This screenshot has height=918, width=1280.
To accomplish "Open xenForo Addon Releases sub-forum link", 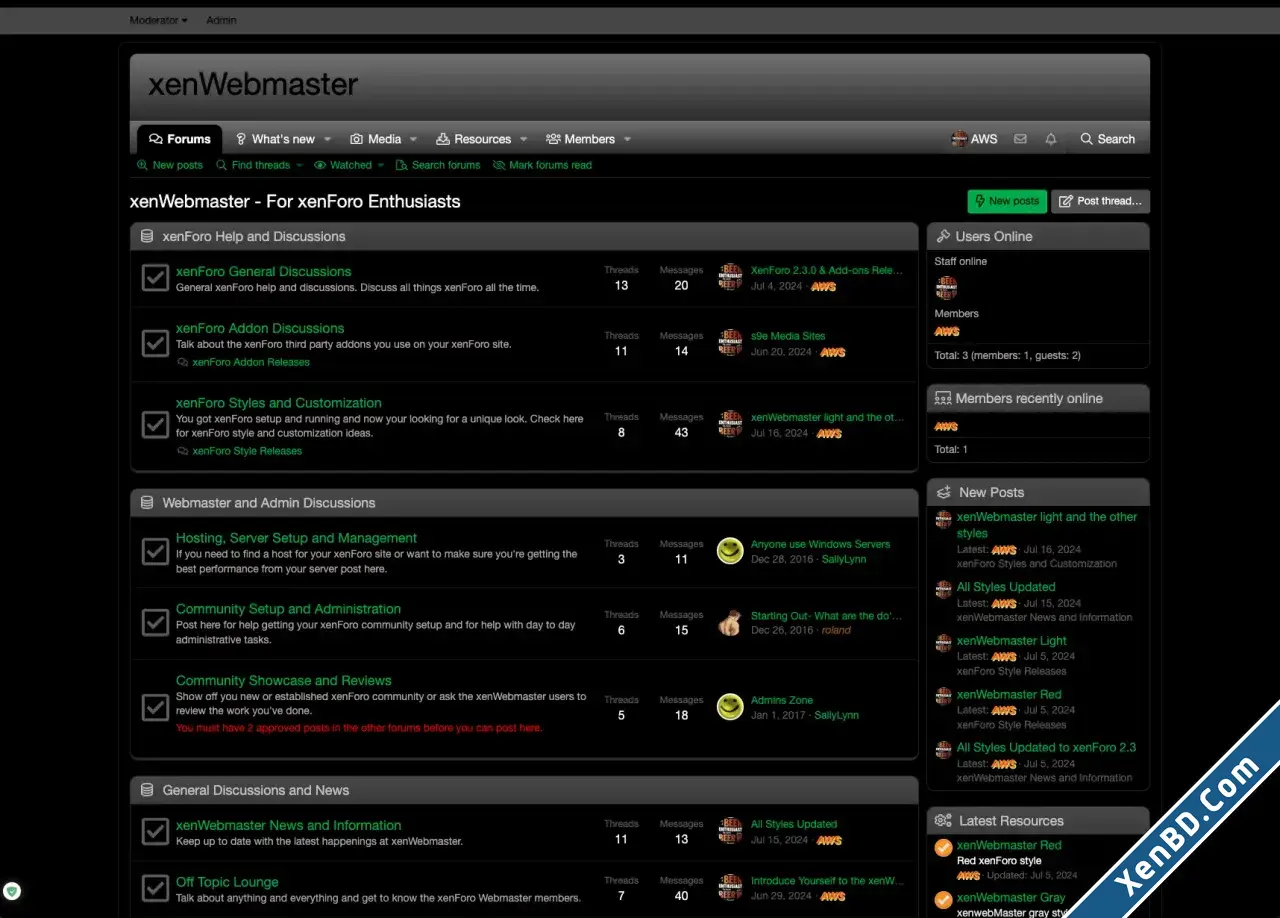I will (251, 362).
